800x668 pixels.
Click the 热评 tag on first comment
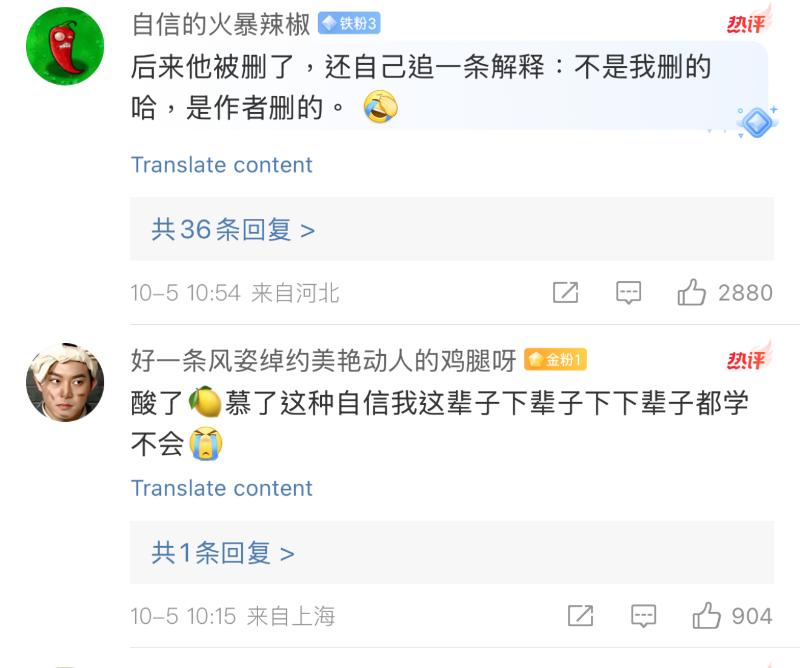pos(747,22)
